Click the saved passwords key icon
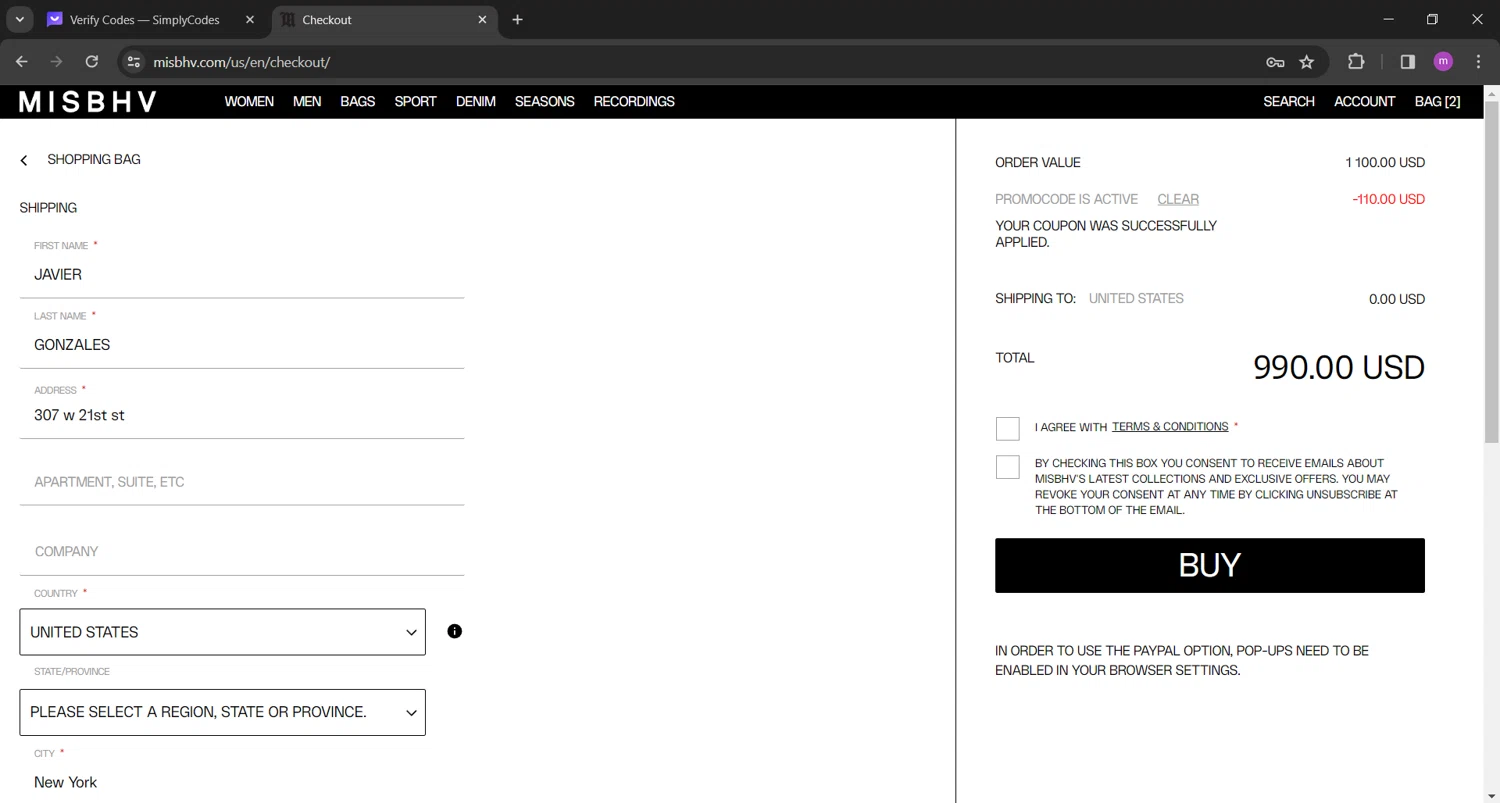The height and width of the screenshot is (803, 1500). click(1275, 62)
